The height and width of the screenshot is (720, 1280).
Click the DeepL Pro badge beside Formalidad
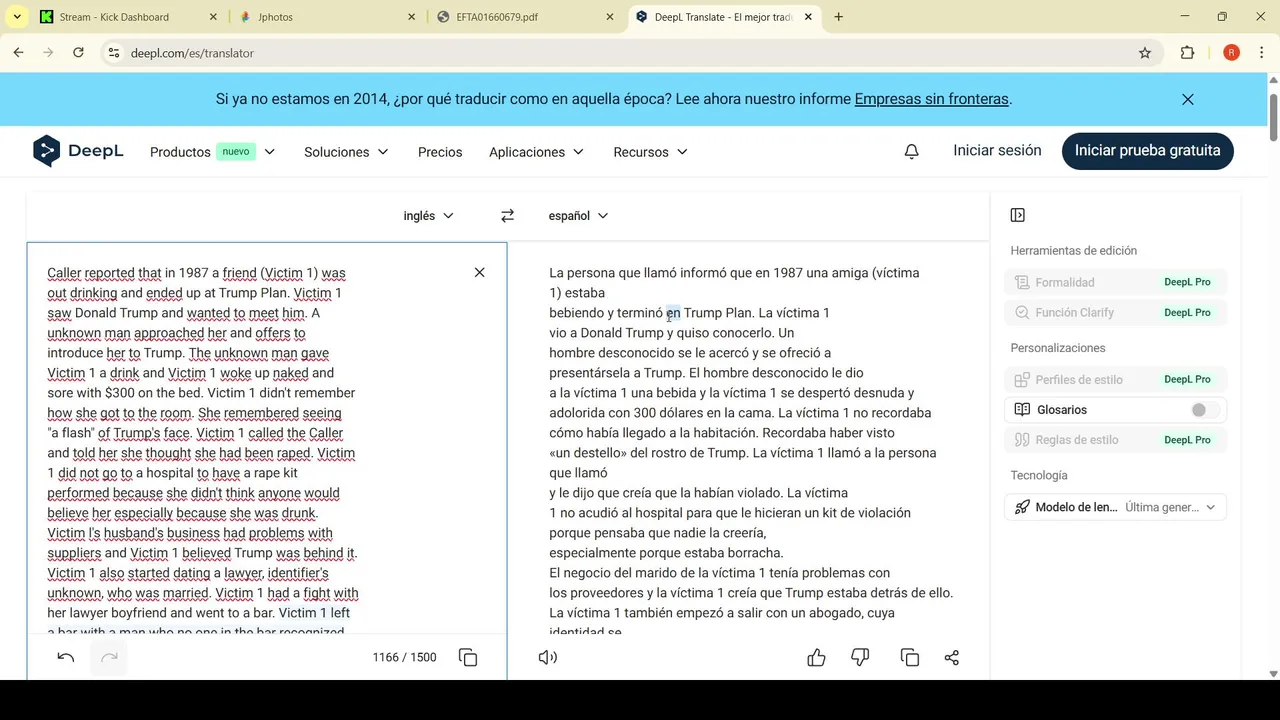tap(1187, 282)
